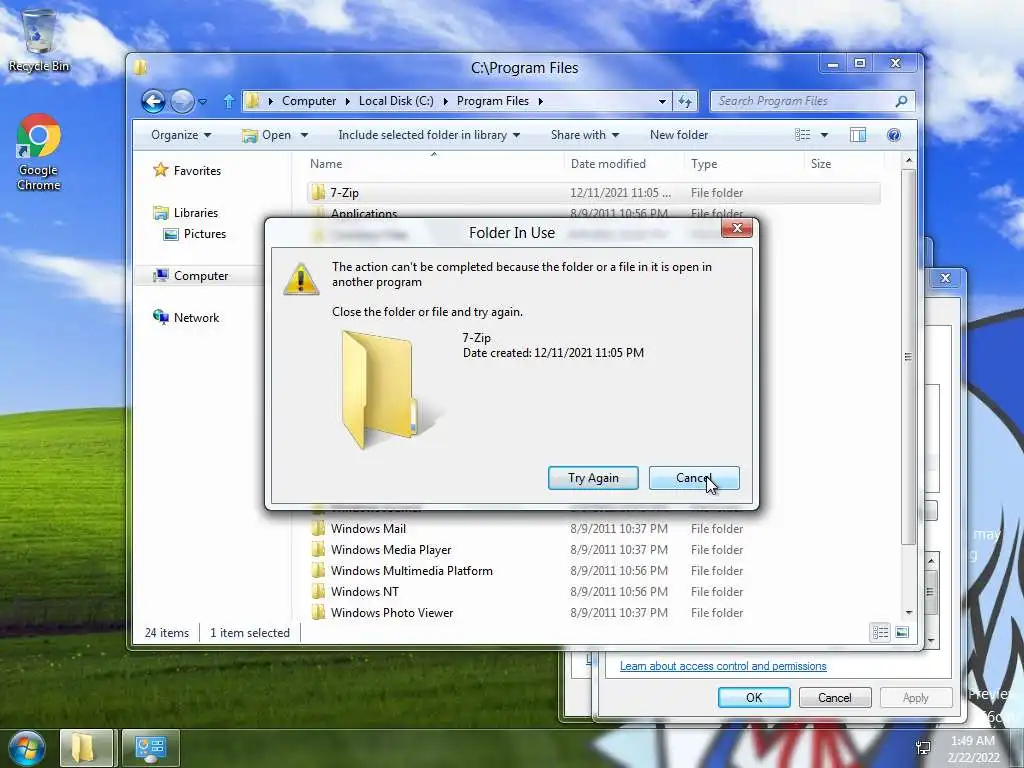Click Program Files in the breadcrumb

(x=492, y=101)
